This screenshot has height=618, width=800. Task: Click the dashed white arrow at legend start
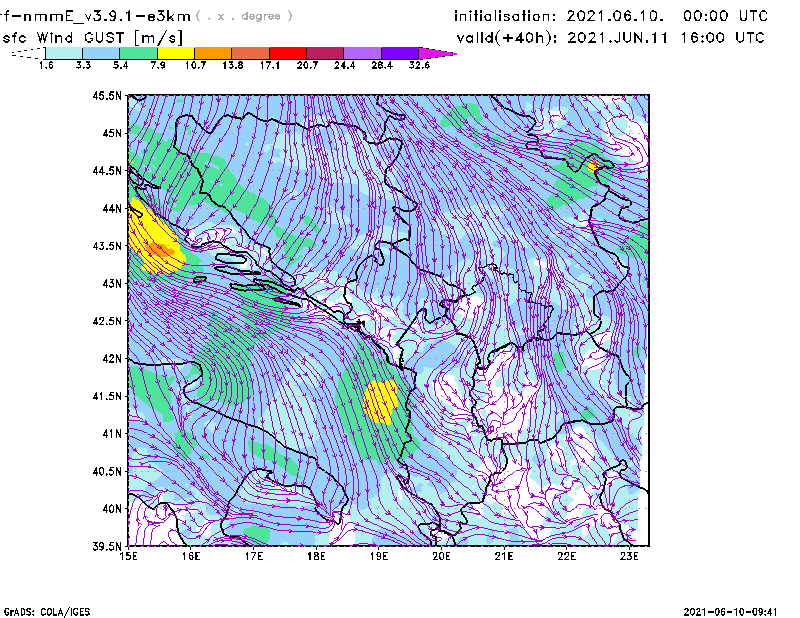pos(28,53)
